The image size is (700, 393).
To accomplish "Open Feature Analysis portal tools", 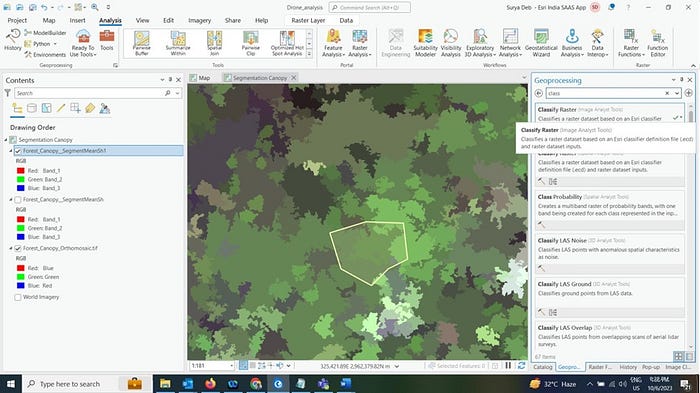I will [333, 43].
